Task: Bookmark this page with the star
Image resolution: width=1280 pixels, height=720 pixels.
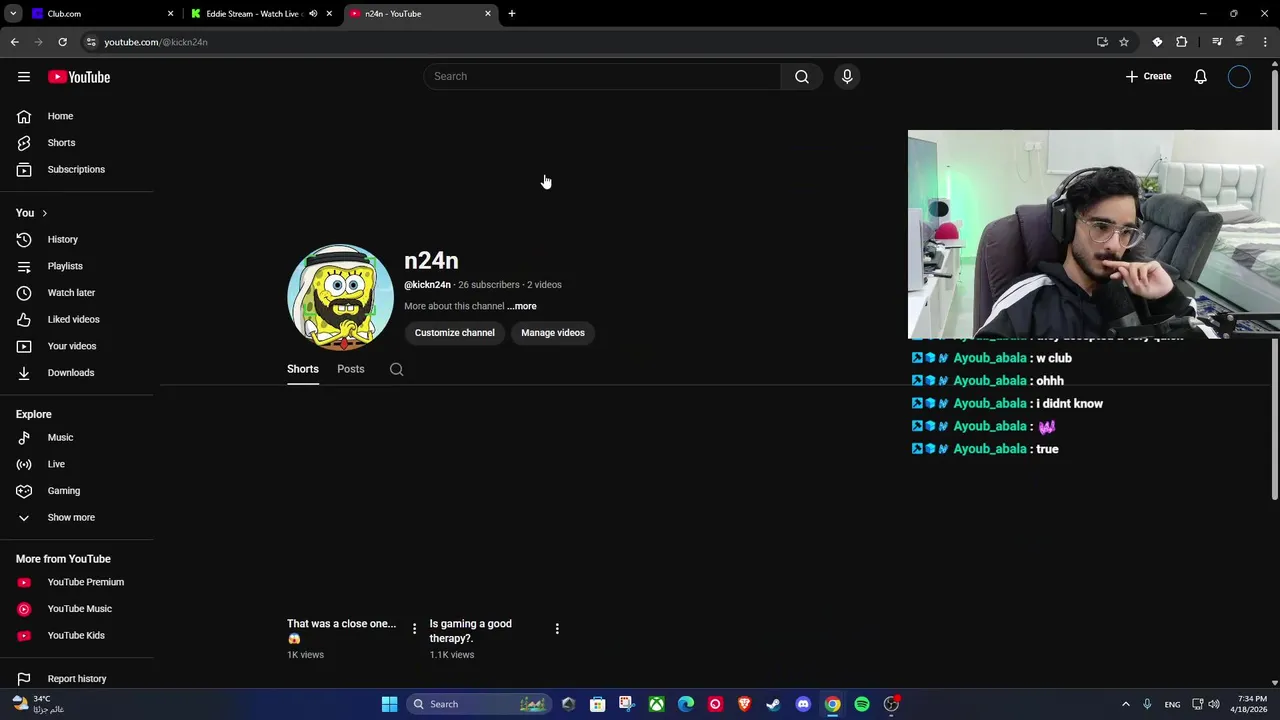Action: tap(1124, 42)
